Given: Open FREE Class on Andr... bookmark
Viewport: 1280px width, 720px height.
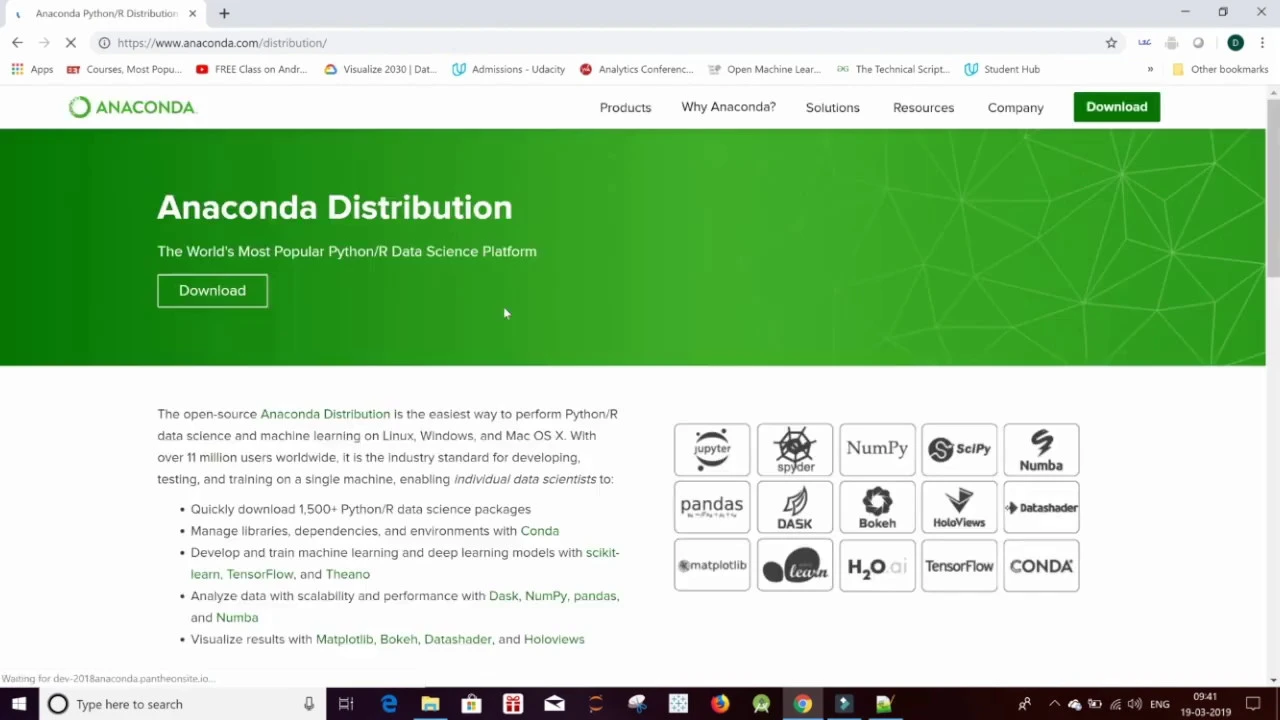Looking at the screenshot, I should tap(252, 69).
